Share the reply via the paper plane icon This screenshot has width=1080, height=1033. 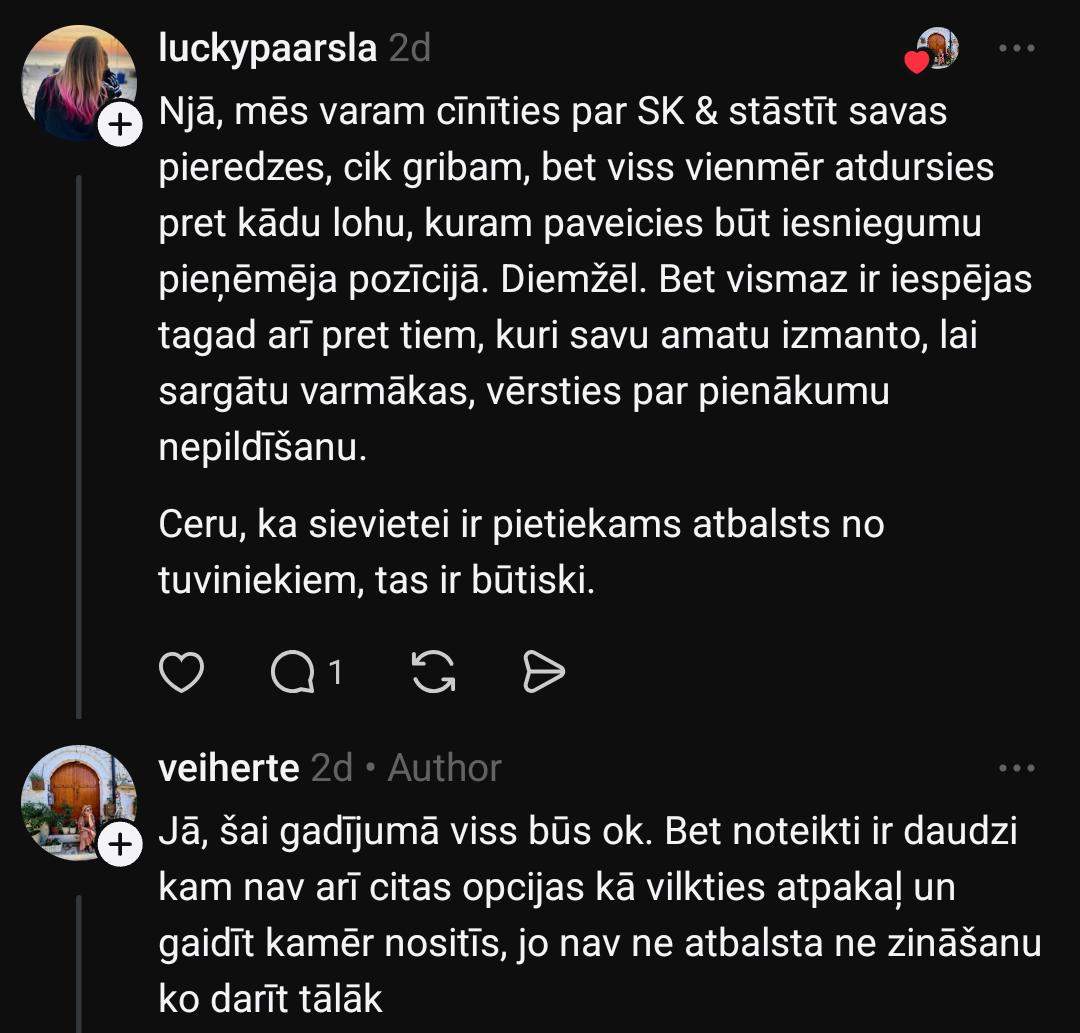click(544, 674)
